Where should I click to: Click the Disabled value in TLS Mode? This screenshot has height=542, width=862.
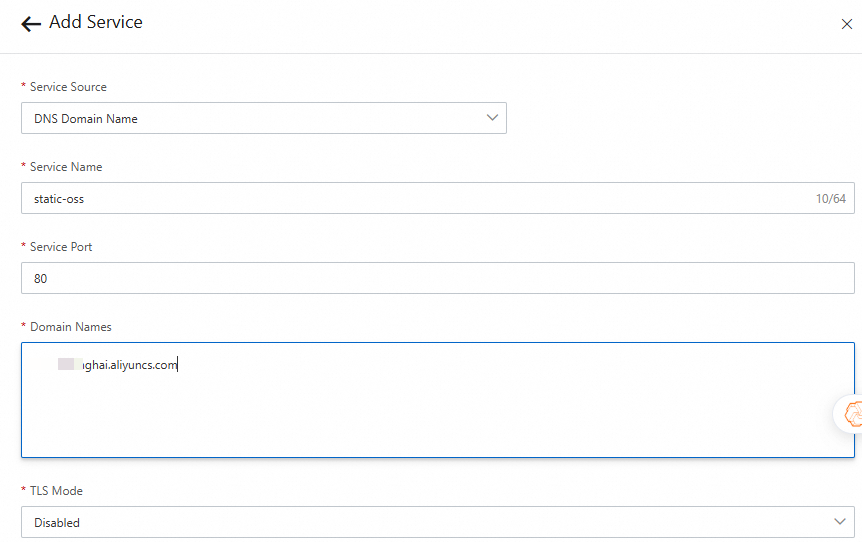(x=57, y=523)
